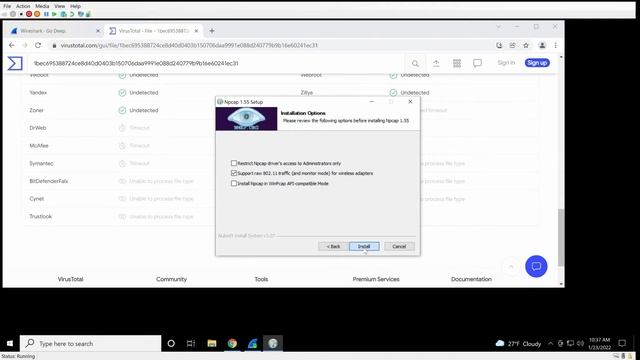Screen dimensions: 640x360
Task: Click the Sign up button
Action: 537,62
